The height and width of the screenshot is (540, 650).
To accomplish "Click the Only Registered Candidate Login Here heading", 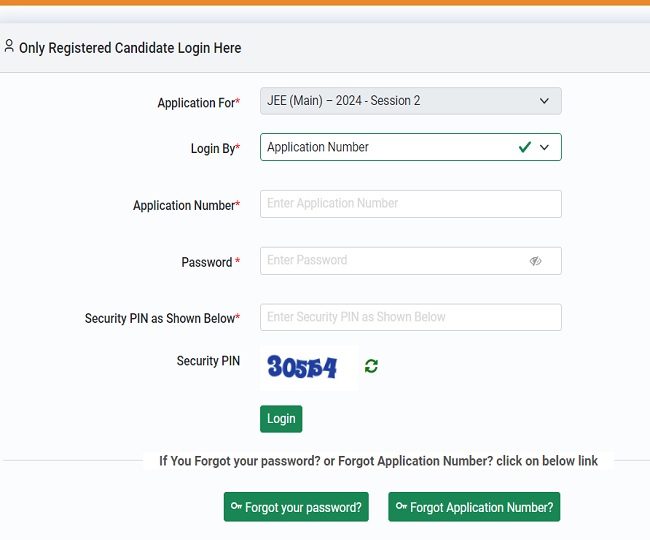I will point(130,47).
